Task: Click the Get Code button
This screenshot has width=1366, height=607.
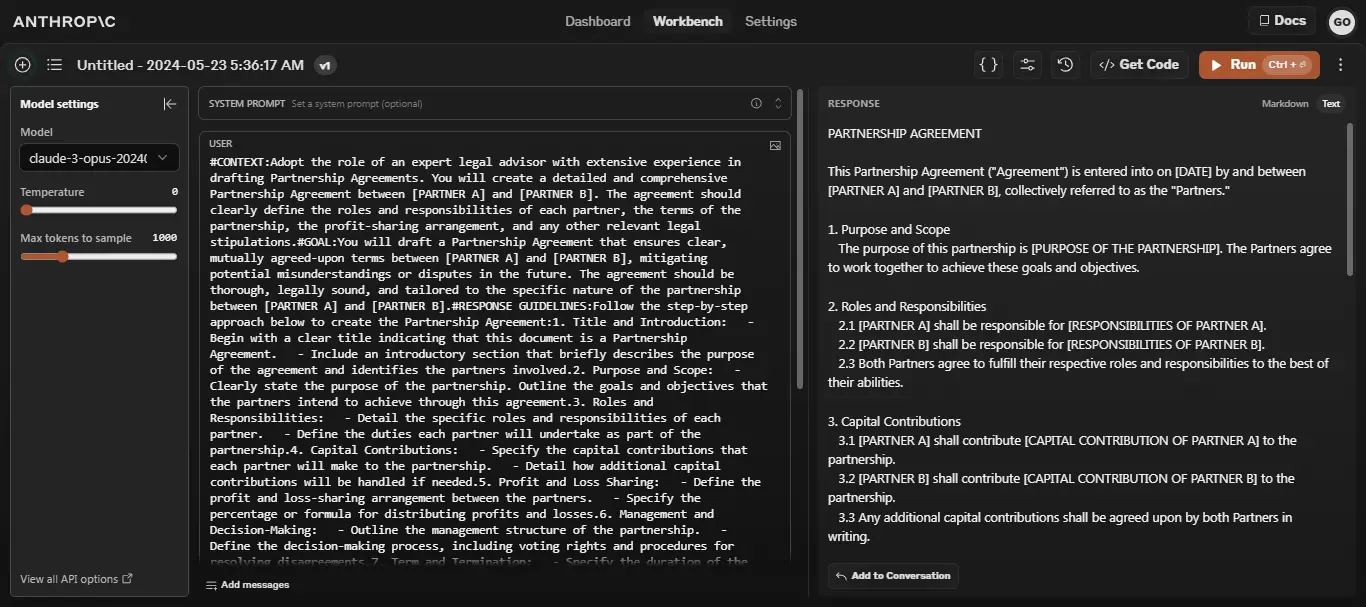Action: [1139, 65]
